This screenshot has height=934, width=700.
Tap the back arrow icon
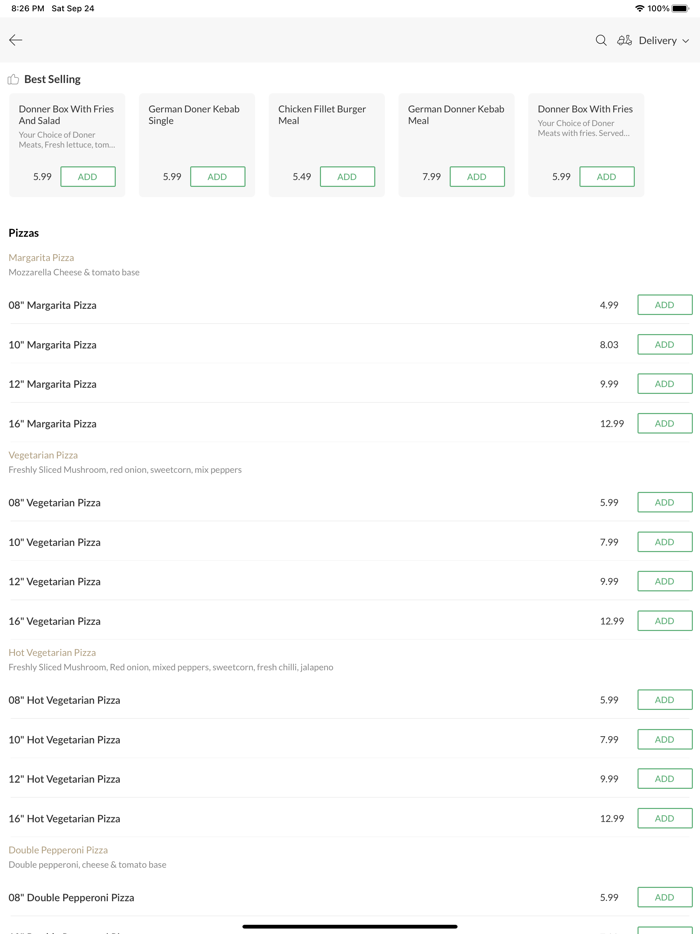pos(16,40)
